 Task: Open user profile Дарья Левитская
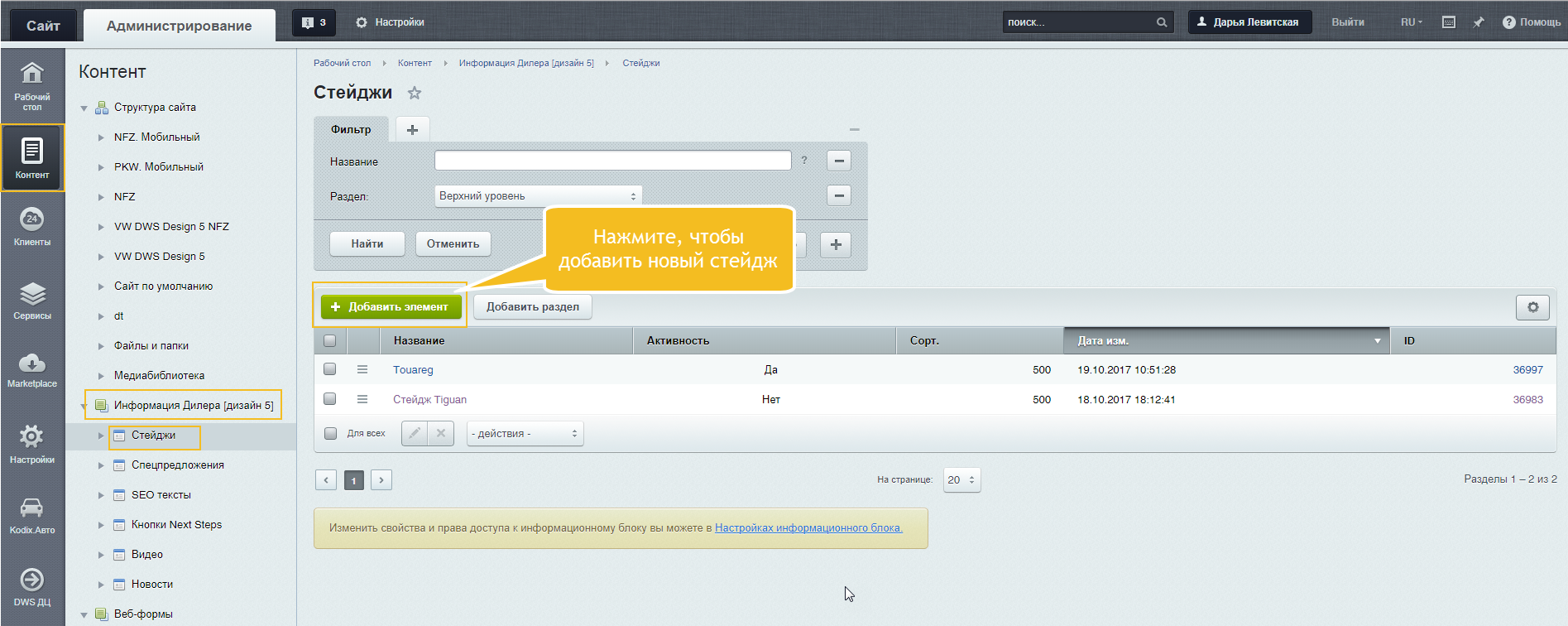(1249, 22)
